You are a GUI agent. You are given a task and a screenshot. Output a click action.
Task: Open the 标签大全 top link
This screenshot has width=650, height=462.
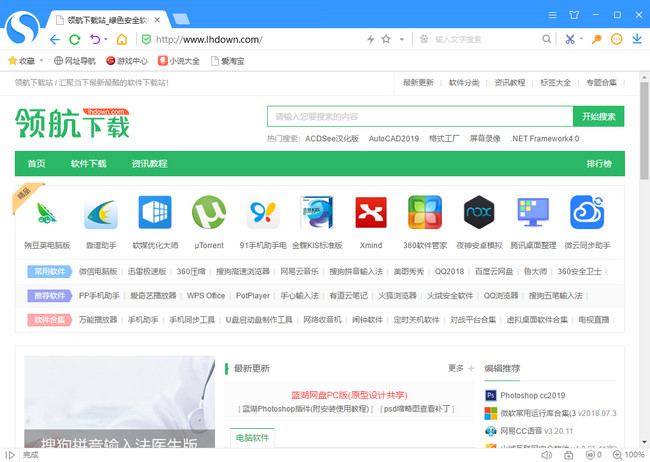point(555,83)
